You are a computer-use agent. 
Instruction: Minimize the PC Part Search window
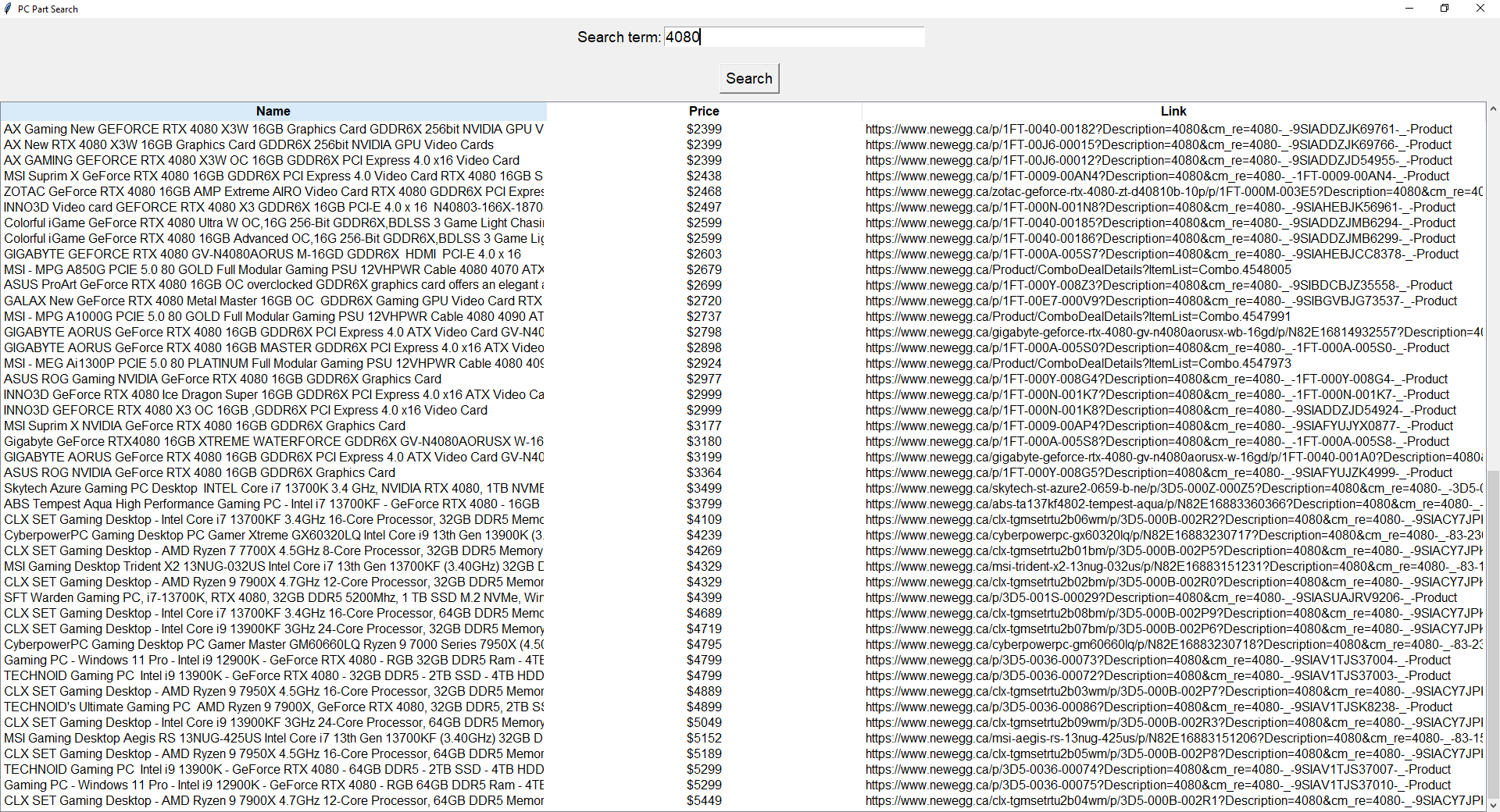coord(1409,9)
